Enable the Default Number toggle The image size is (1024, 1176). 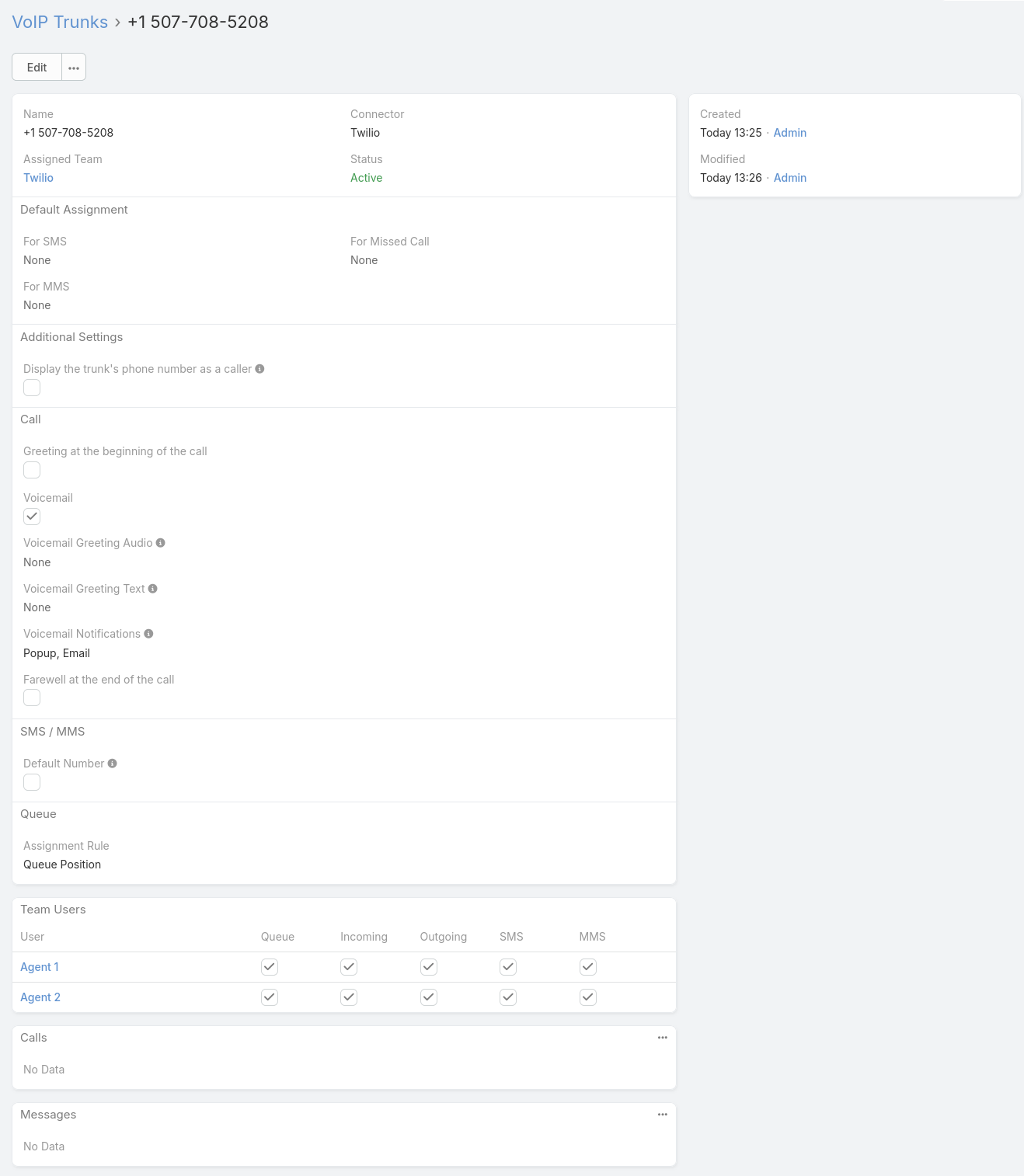pos(31,781)
